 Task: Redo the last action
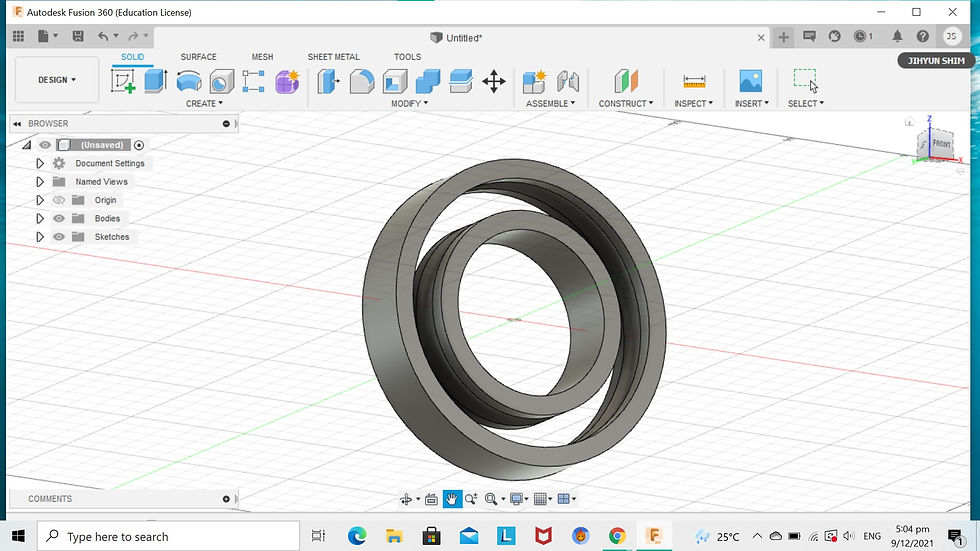click(x=133, y=36)
